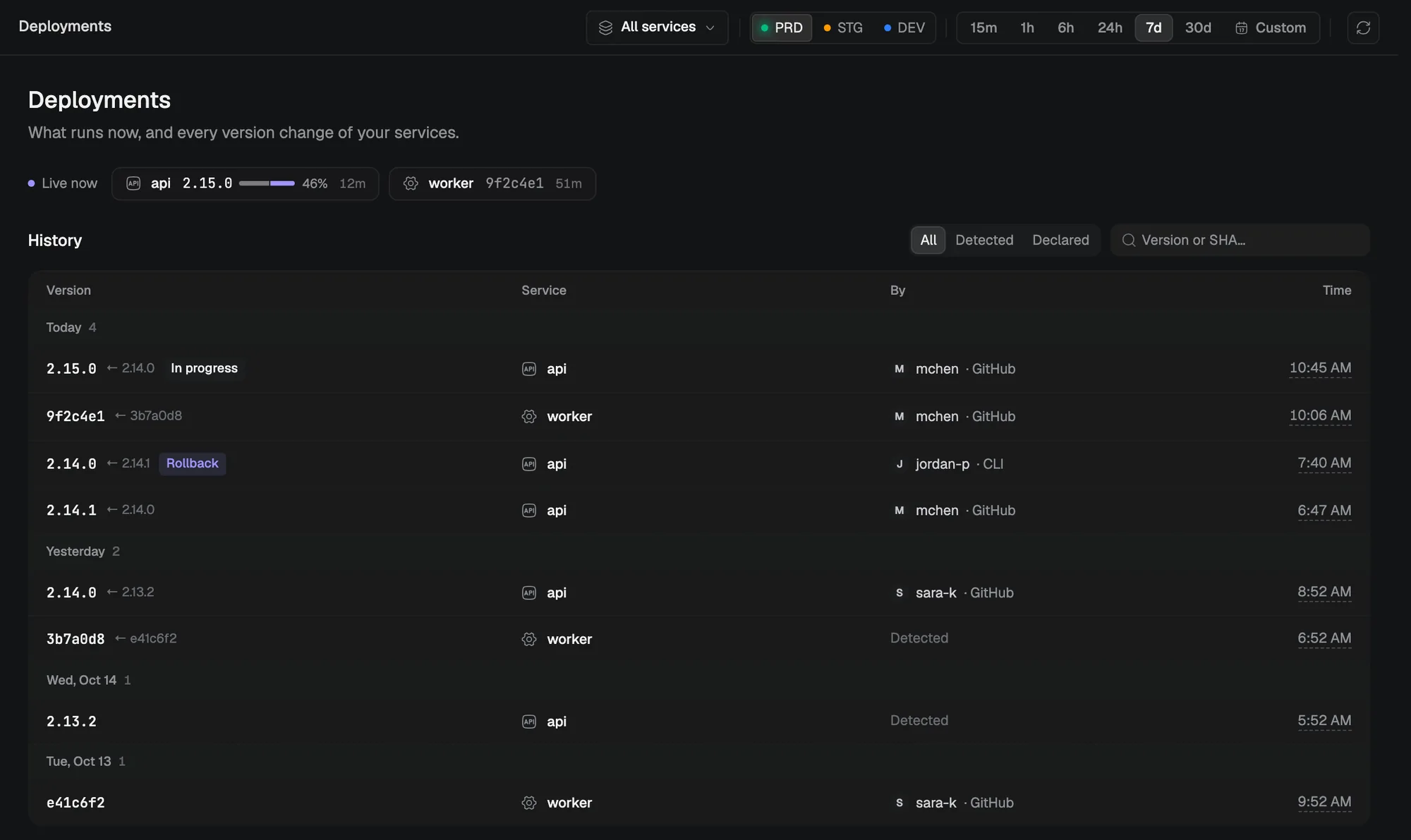Filter history to Detected
Screen dimensions: 1411x840
tap(984, 240)
